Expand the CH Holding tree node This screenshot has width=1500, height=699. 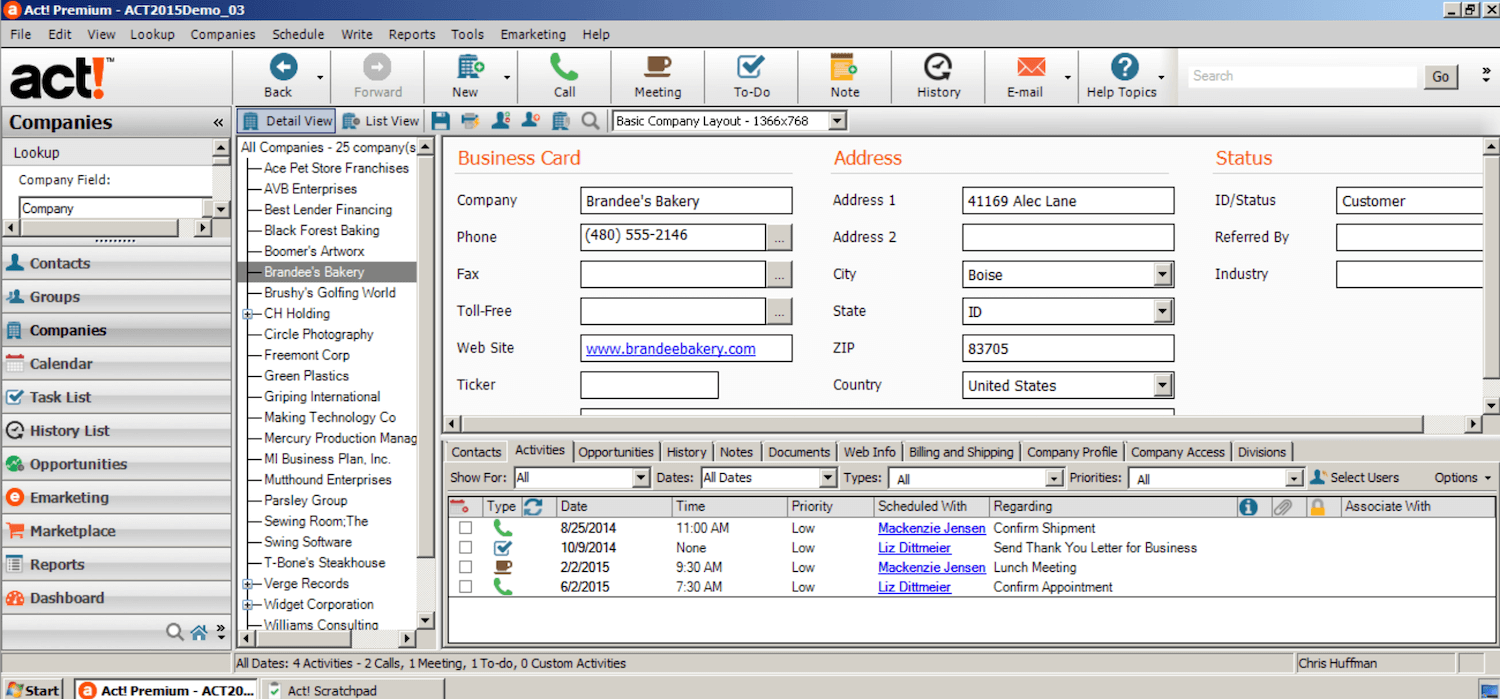click(247, 314)
